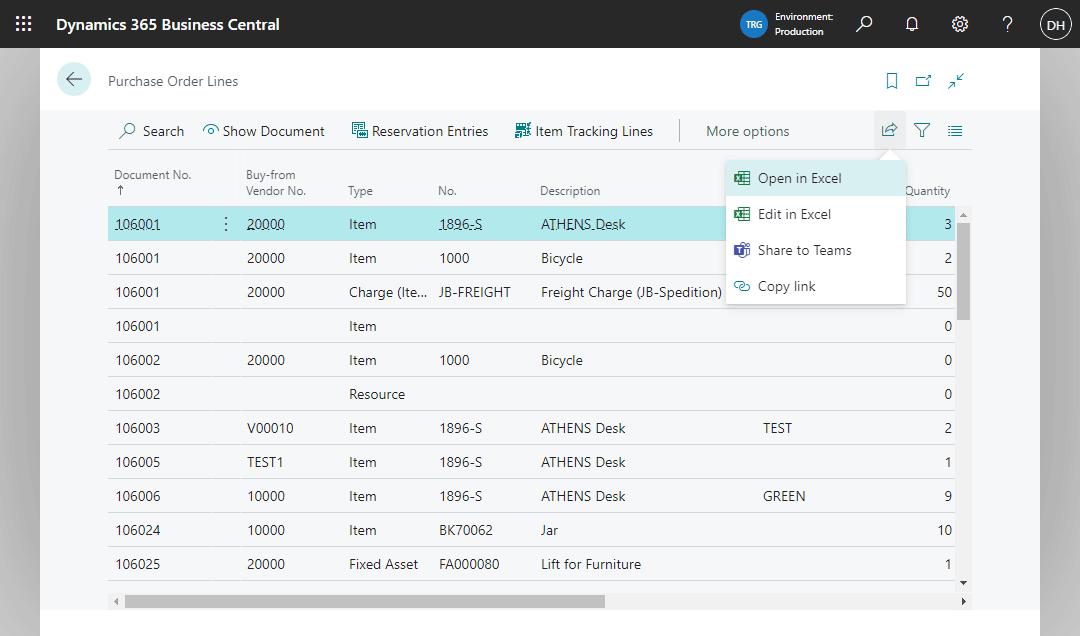1080x636 pixels.
Task: Open row options for the 106001 ATHENS Desk line
Action: [x=226, y=224]
